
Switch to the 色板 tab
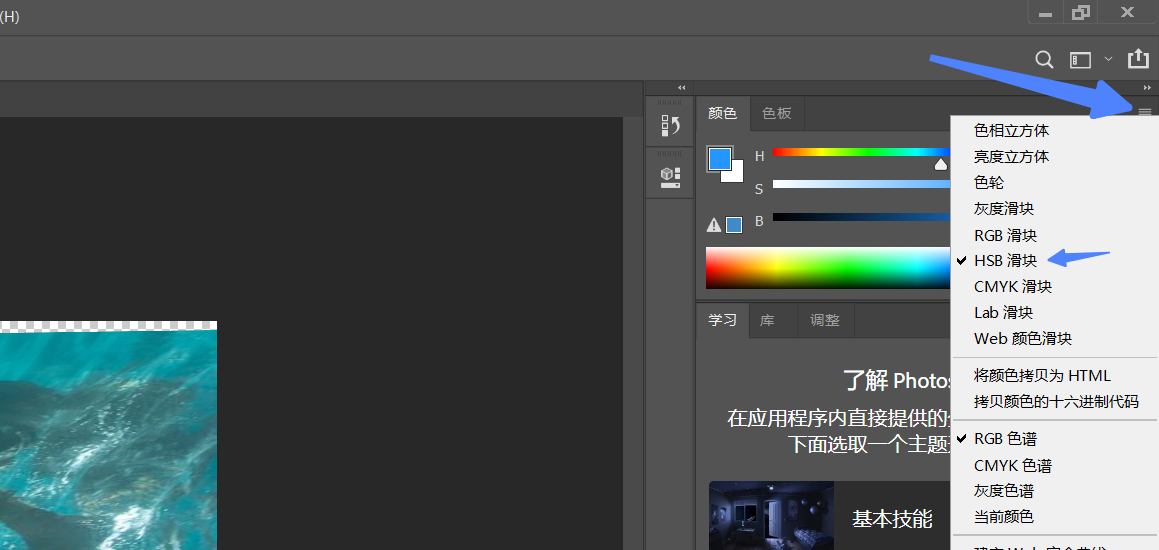[x=777, y=113]
